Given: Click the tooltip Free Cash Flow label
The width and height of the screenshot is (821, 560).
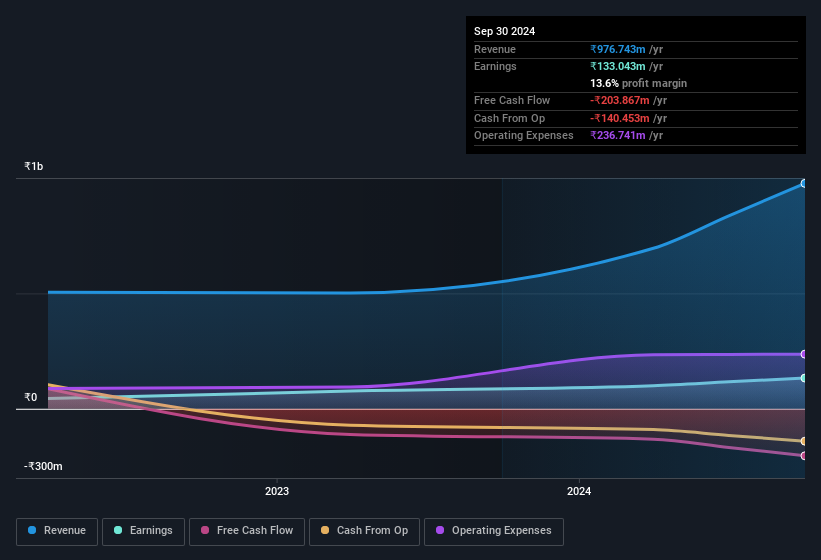Looking at the screenshot, I should 512,100.
